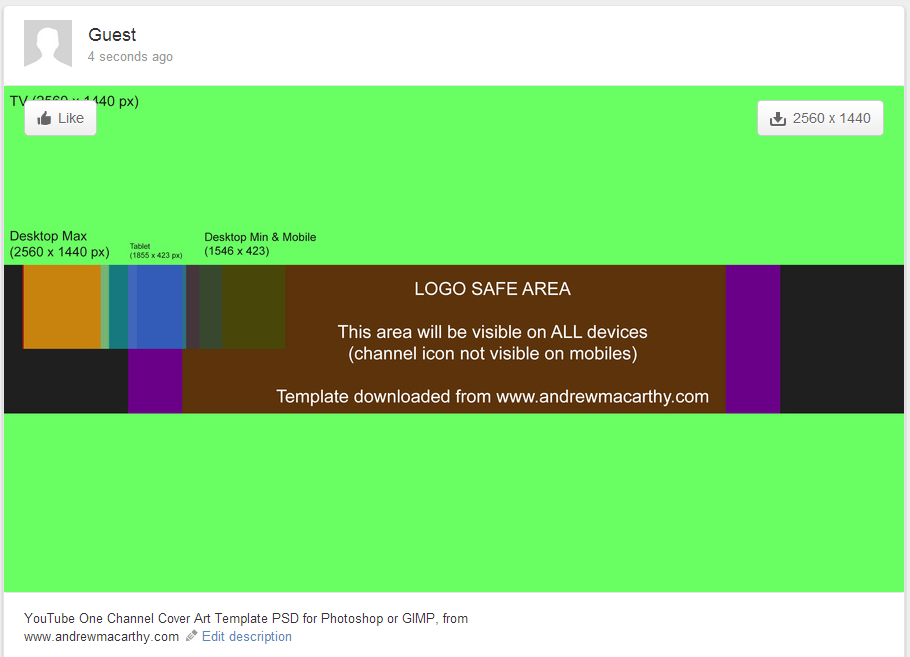Click the 'Template downloaded from www.andrewmacarthy.com' text
The image size is (910, 657).
click(493, 396)
